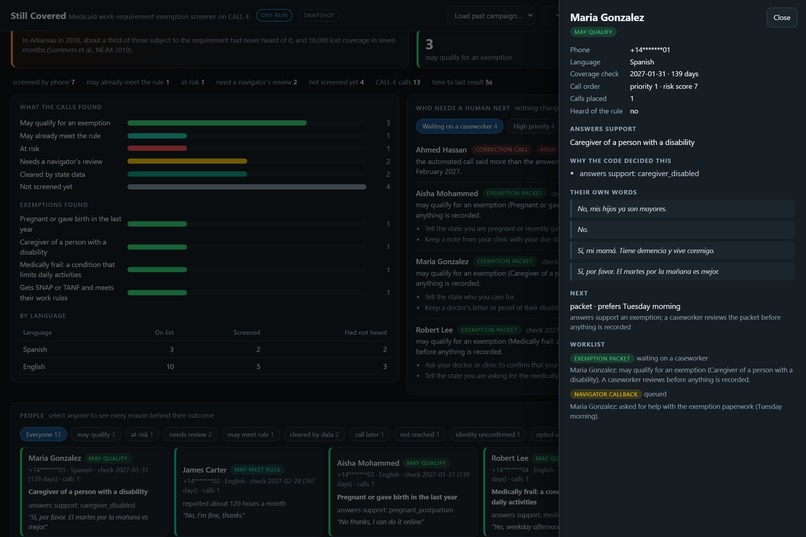Screen dimensions: 806x537
Task: Click the Pregnant or gave birth exemption bar
Action: 157,224
